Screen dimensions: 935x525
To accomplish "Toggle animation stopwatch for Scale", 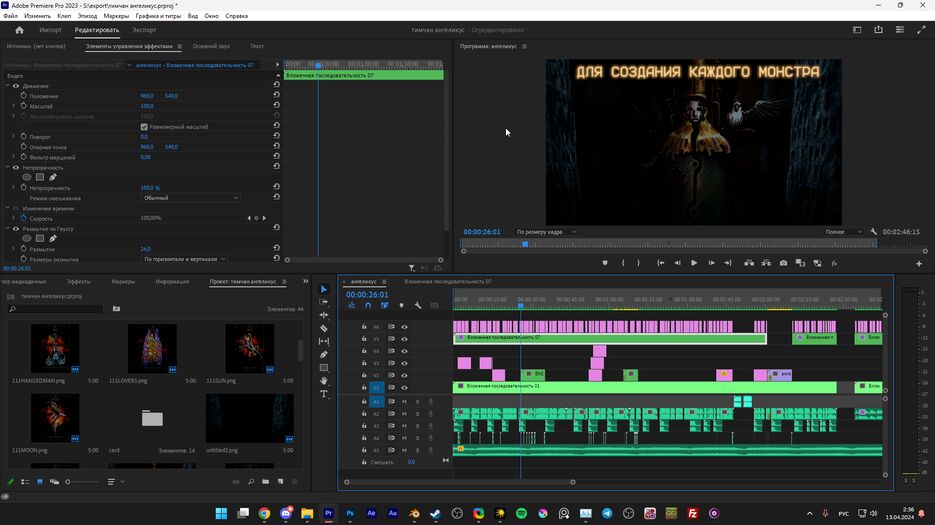I will pyautogui.click(x=24, y=106).
